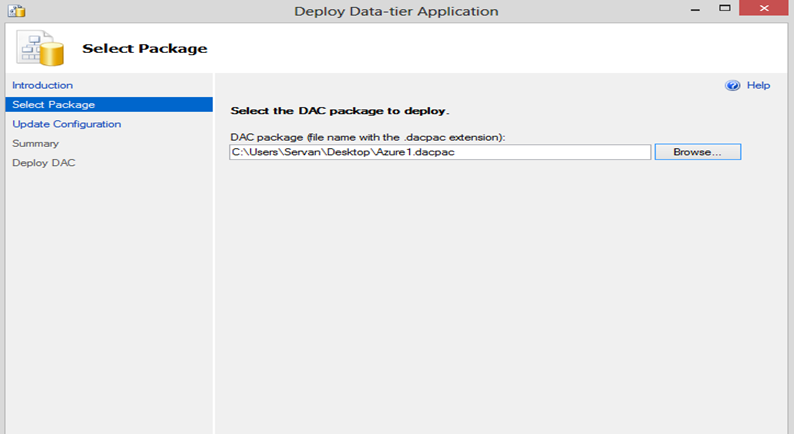Viewport: 794px width, 434px height.
Task: Click the DAC package file name label
Action: [368, 137]
